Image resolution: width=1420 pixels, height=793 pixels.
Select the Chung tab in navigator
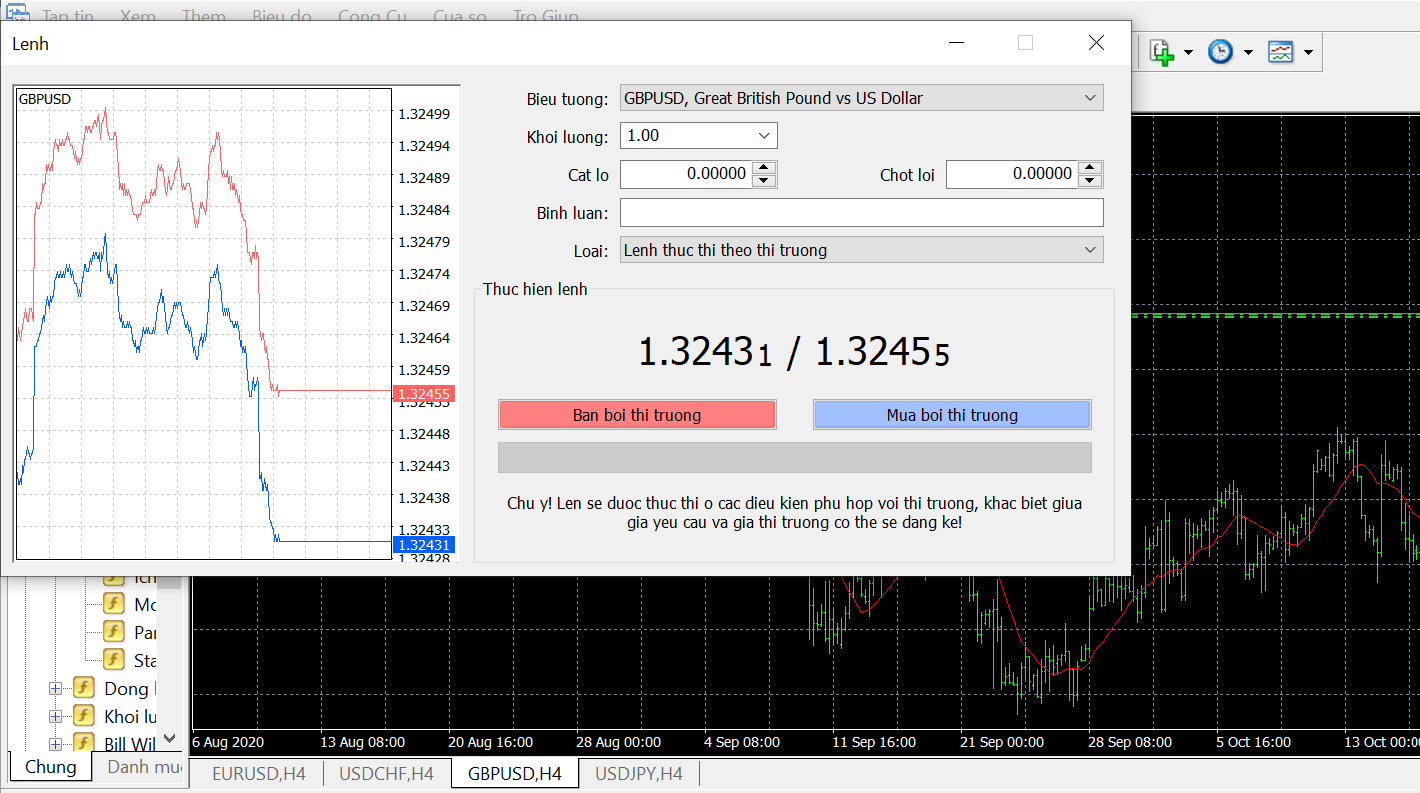[x=50, y=767]
